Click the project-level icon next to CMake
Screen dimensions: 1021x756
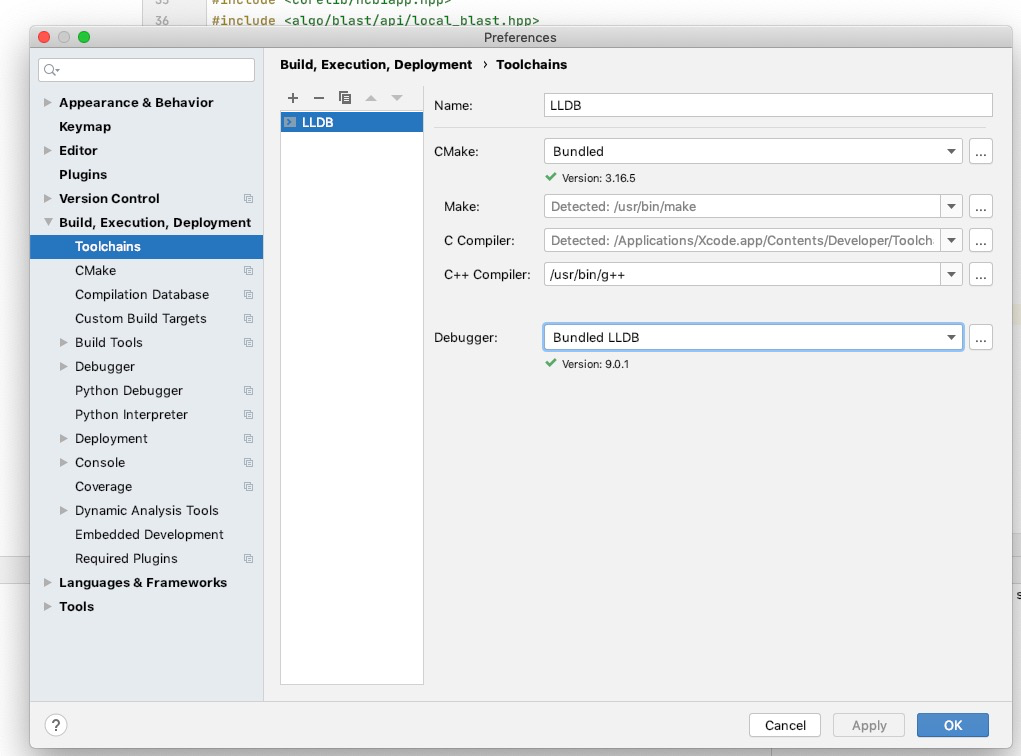248,270
